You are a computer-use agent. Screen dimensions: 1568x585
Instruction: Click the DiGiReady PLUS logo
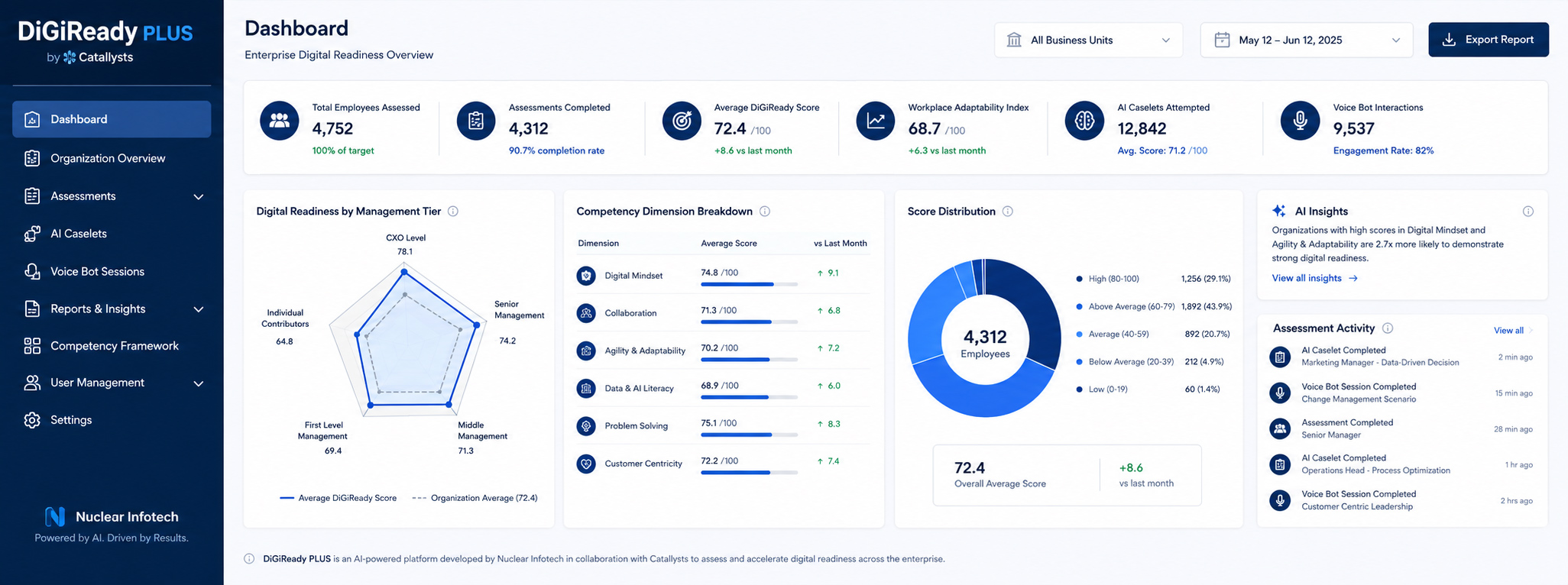point(105,32)
